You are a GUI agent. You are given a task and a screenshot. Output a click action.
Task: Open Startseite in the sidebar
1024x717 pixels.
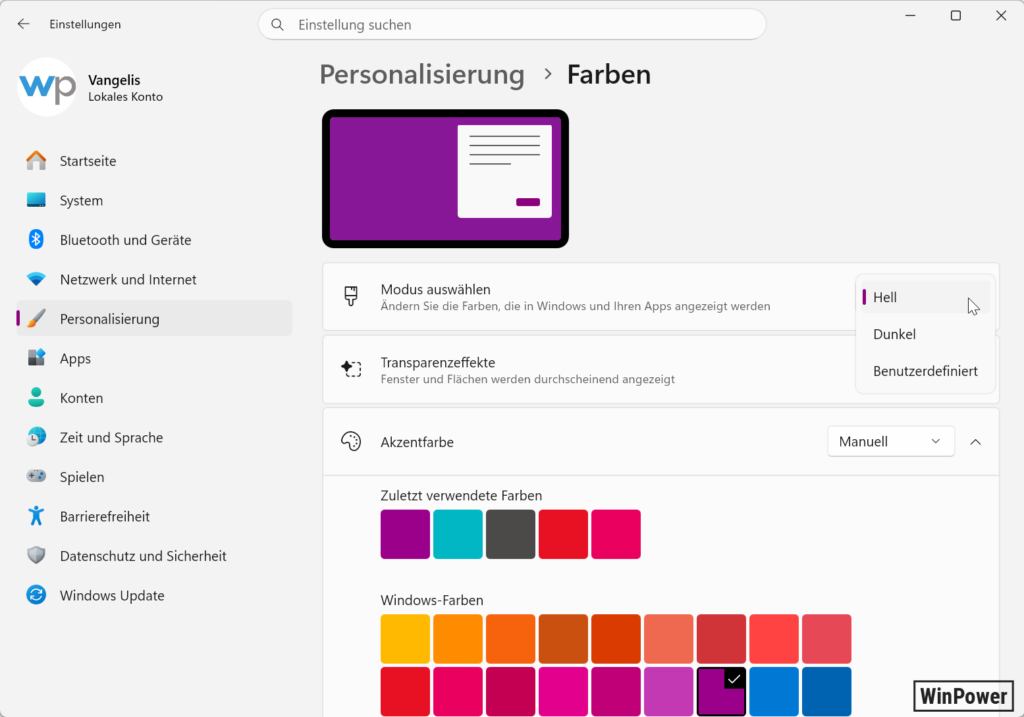(153, 161)
